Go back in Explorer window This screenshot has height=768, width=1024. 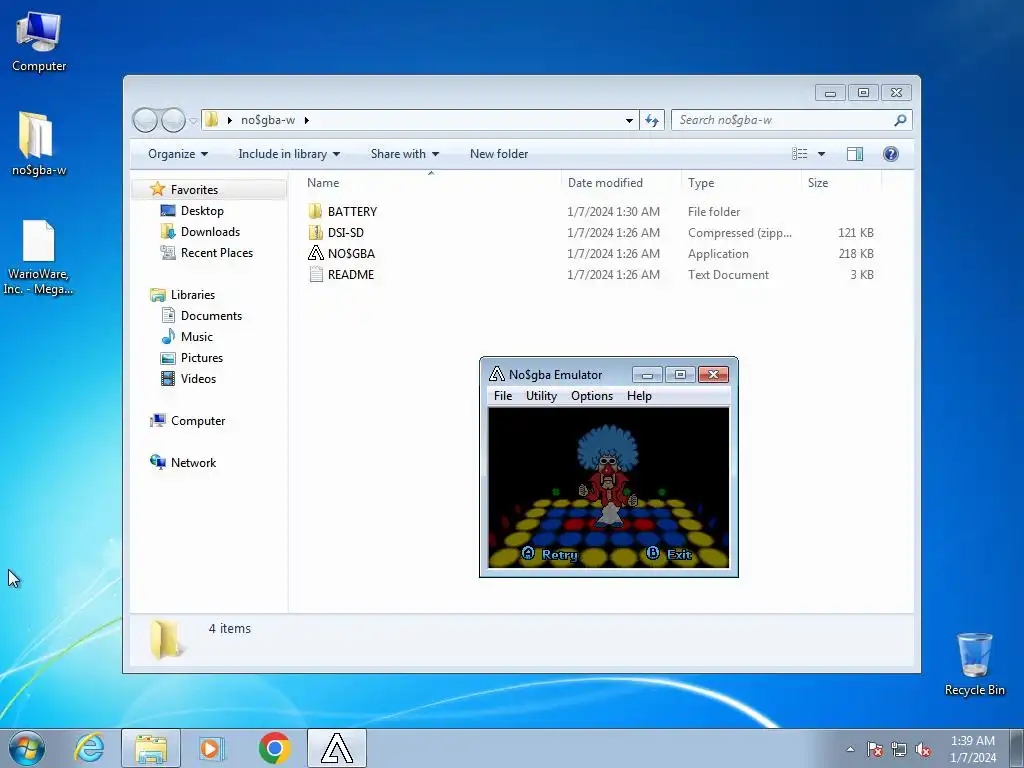pyautogui.click(x=145, y=120)
